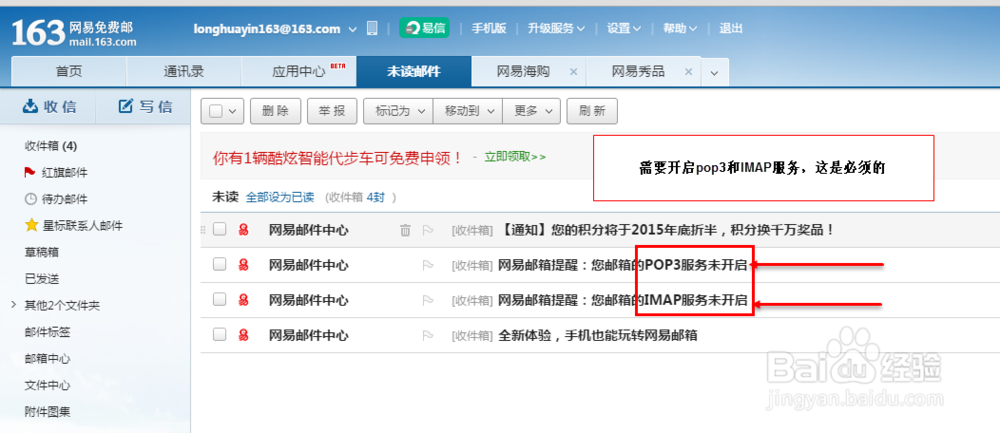Click the 收信 download icon
Viewport: 1000px width, 433px height.
31,106
